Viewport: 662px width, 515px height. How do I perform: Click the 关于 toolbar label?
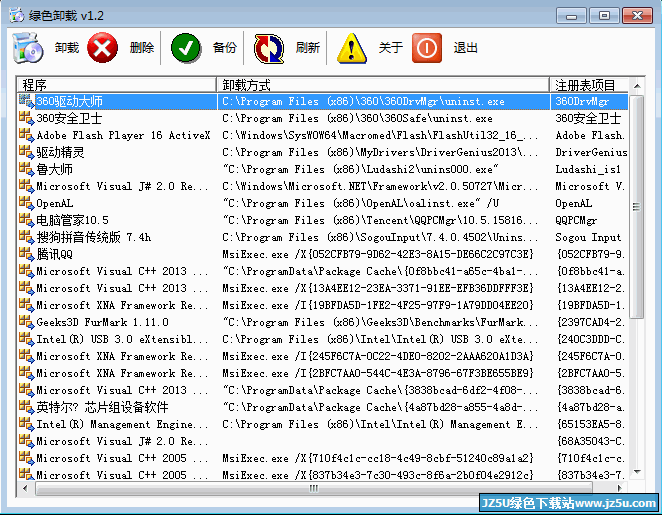pyautogui.click(x=391, y=48)
